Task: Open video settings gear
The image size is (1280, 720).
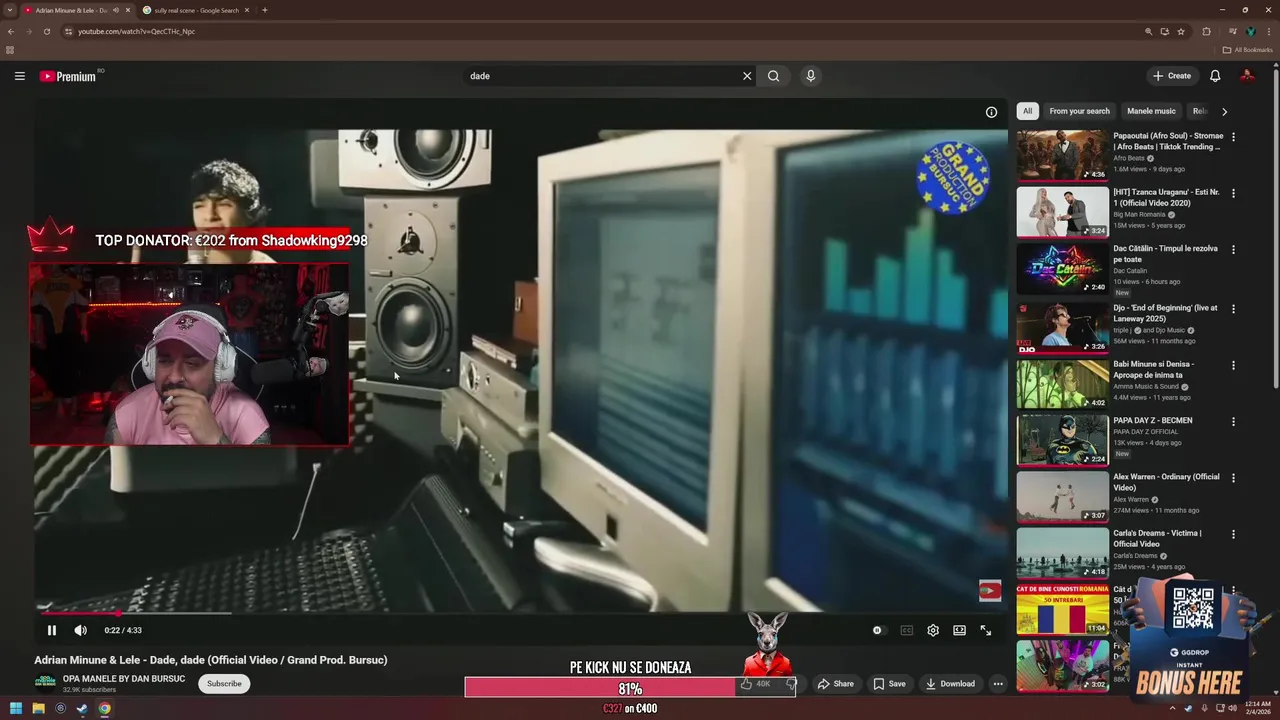Action: coord(933,630)
